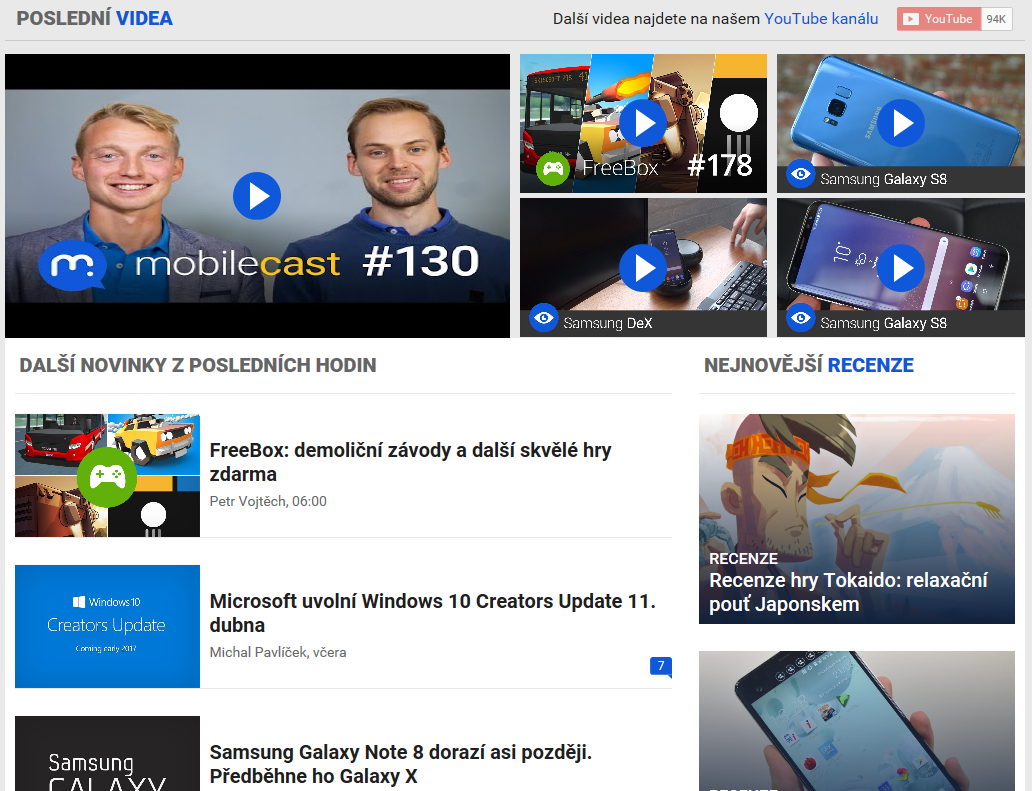Click the FreeBox article thumbnail with gamepad

point(107,475)
